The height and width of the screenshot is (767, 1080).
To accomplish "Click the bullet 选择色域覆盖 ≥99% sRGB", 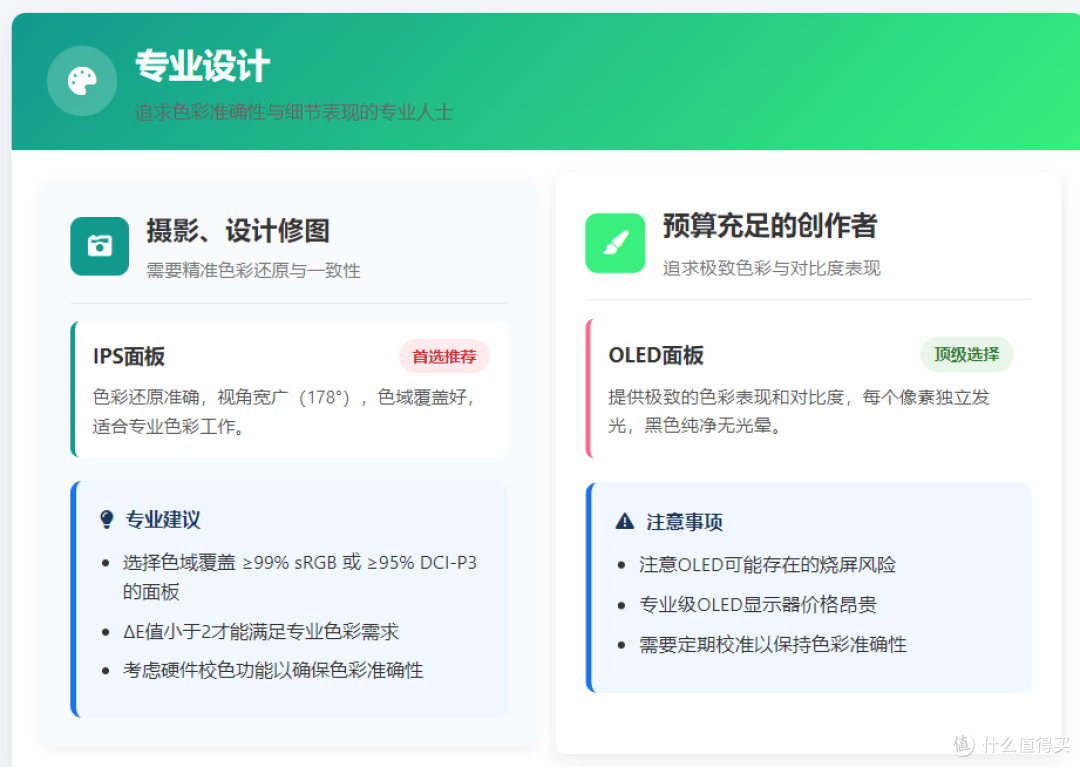I will pos(300,577).
